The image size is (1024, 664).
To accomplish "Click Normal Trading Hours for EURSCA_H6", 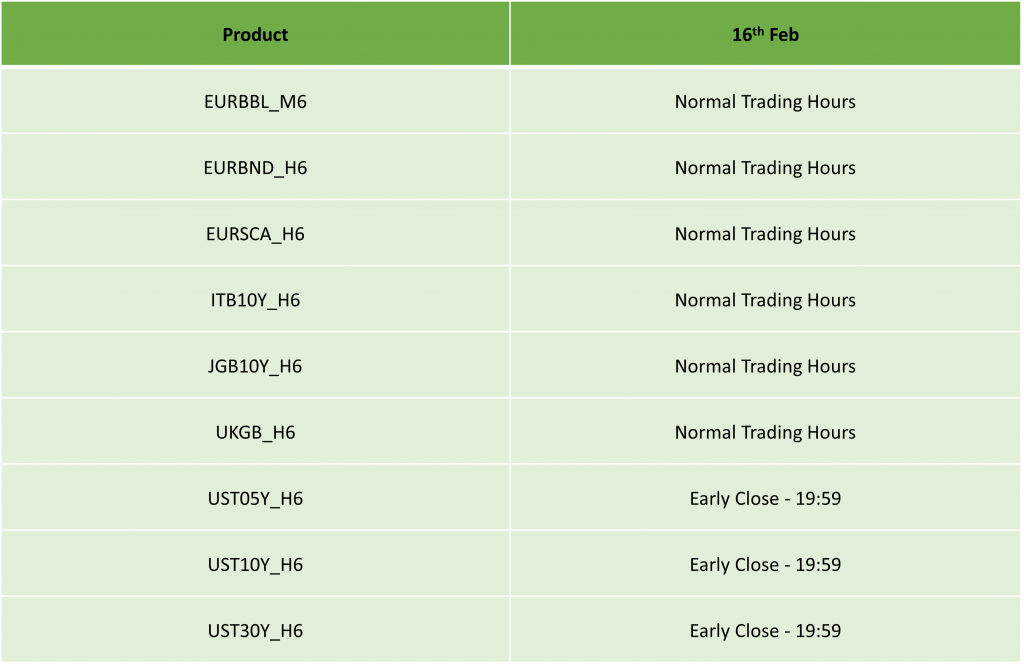I will tap(765, 234).
